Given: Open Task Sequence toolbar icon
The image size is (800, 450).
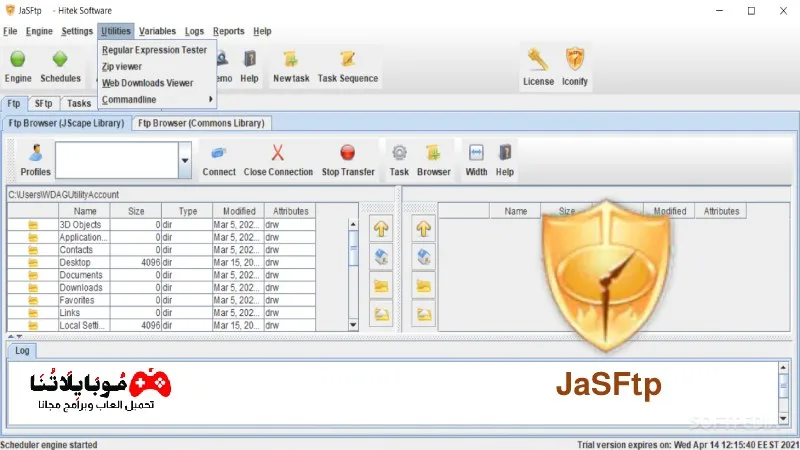Looking at the screenshot, I should 348,59.
